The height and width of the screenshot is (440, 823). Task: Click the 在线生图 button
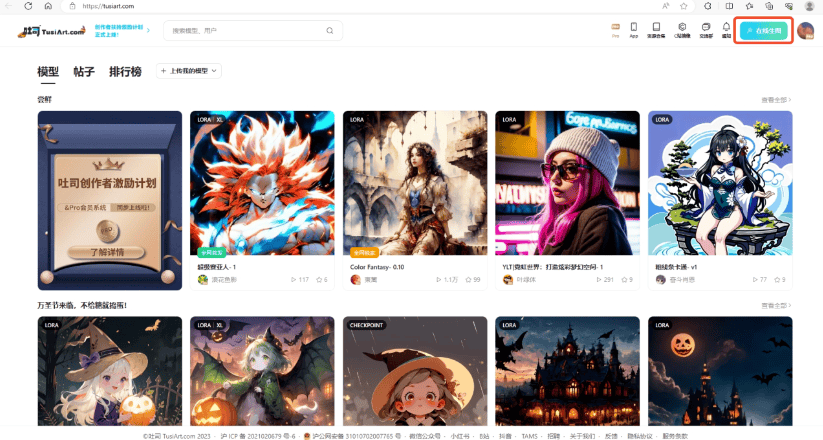click(765, 31)
